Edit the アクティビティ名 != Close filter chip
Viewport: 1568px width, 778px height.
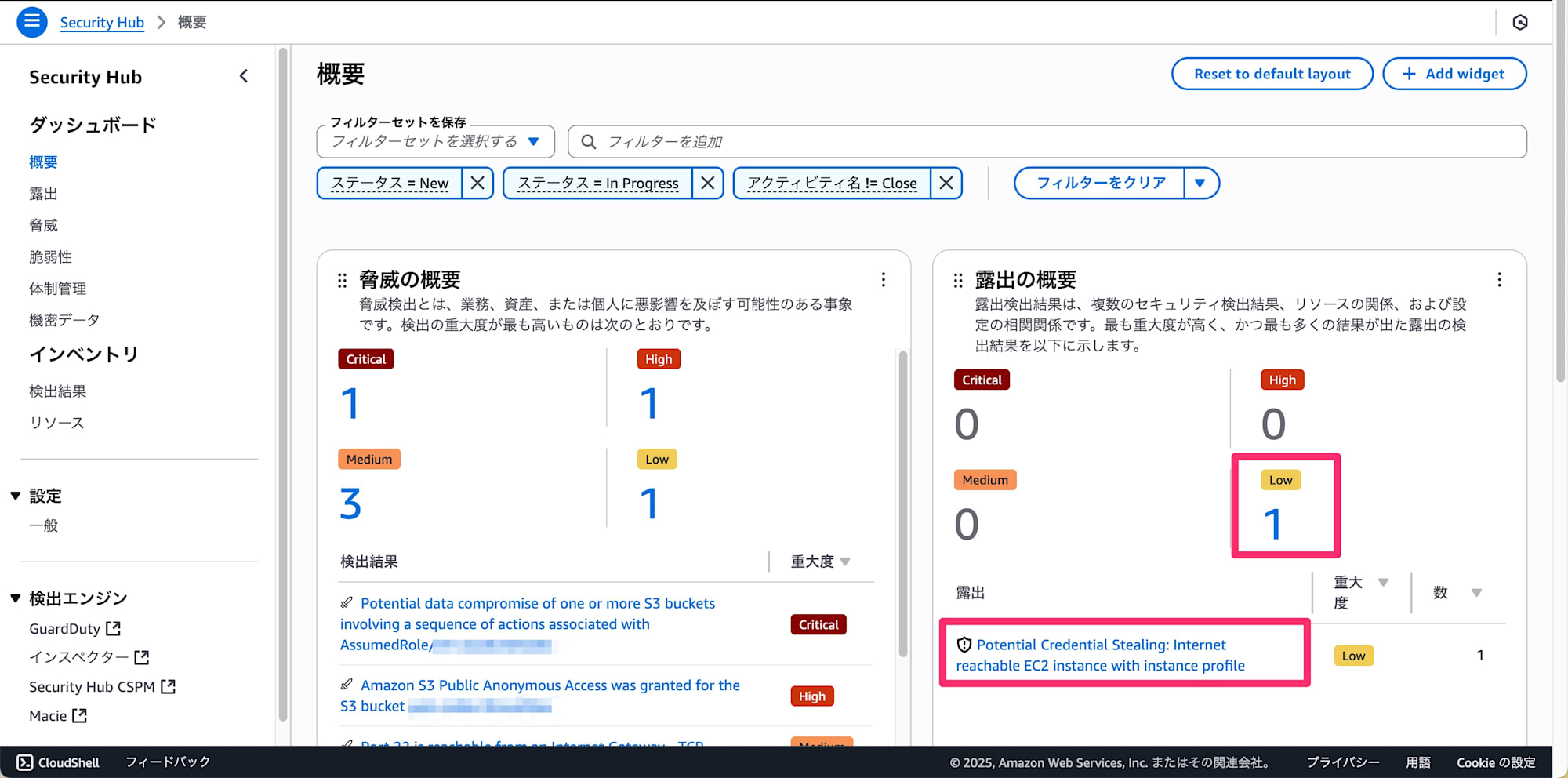point(832,183)
